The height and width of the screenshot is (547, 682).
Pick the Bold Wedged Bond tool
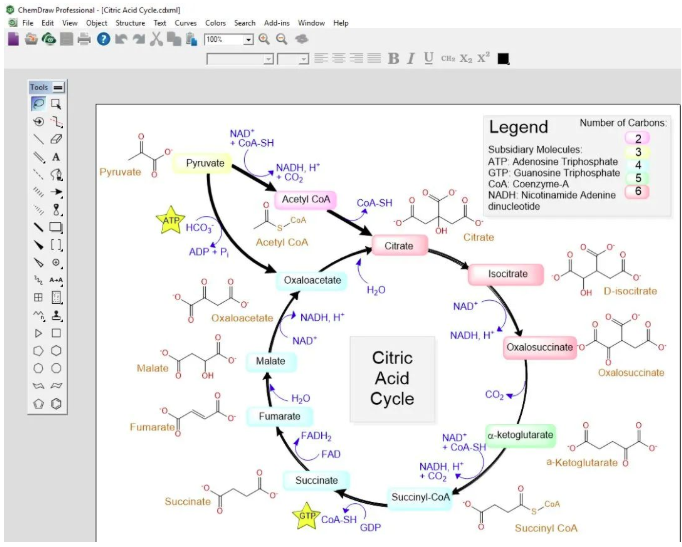pos(38,245)
